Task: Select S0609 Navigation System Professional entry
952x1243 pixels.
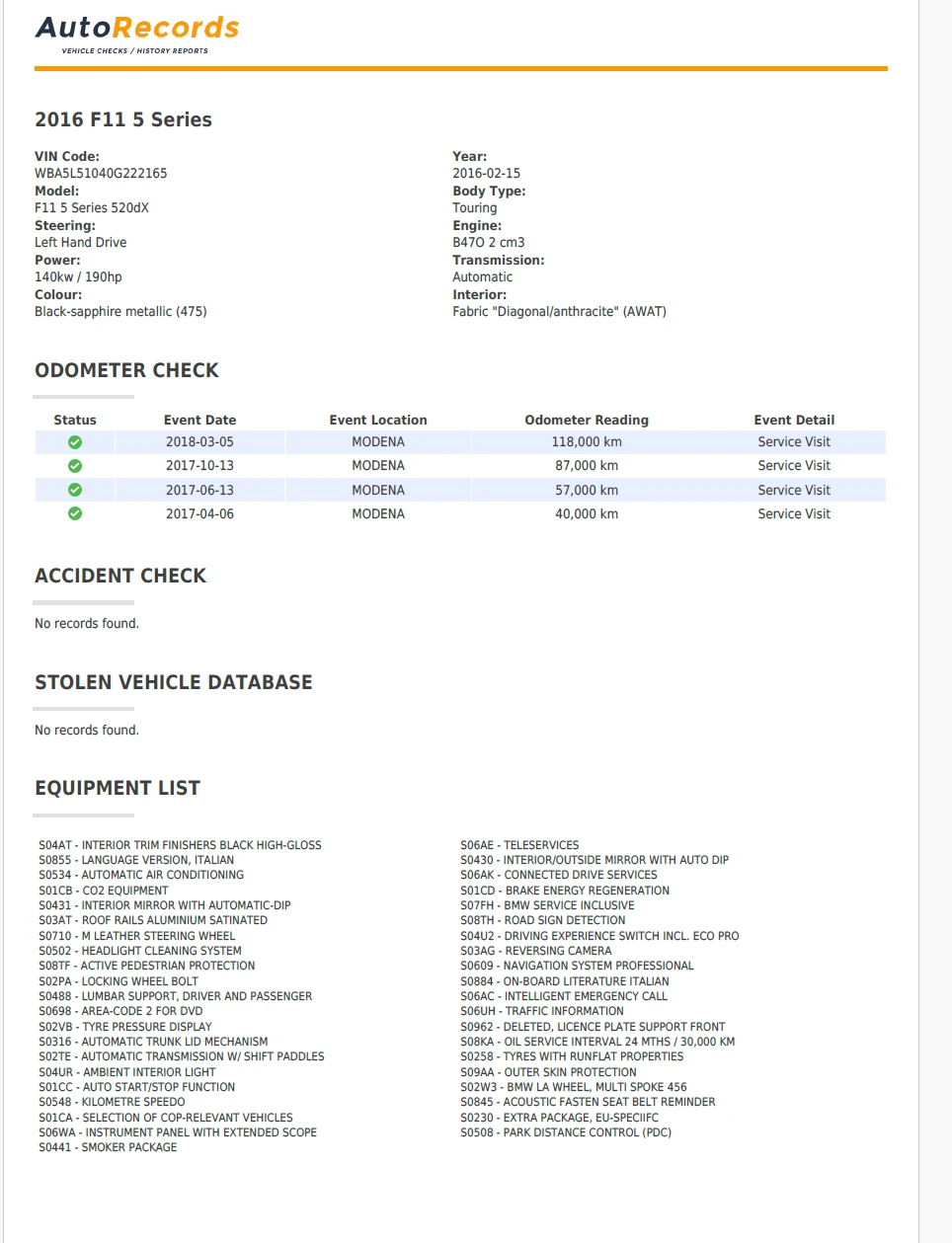Action: 577,966
